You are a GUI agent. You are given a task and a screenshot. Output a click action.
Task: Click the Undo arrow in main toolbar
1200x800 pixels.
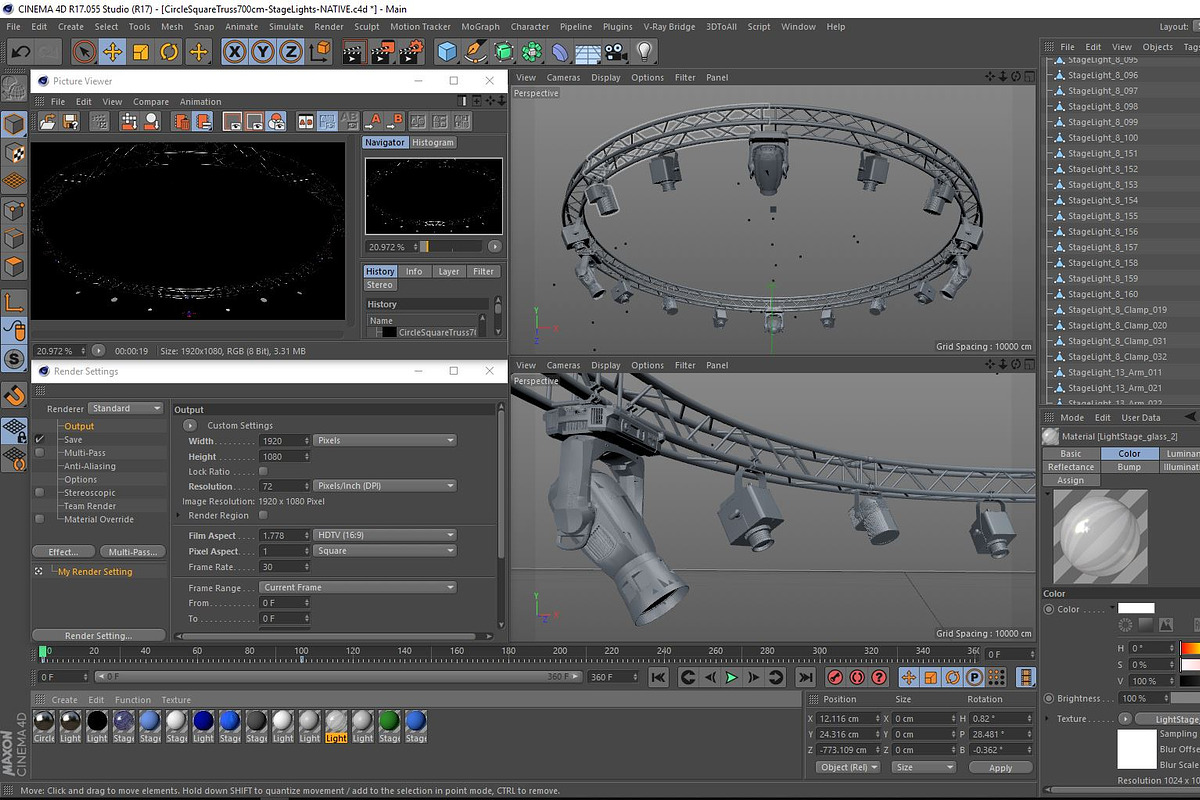pyautogui.click(x=19, y=51)
